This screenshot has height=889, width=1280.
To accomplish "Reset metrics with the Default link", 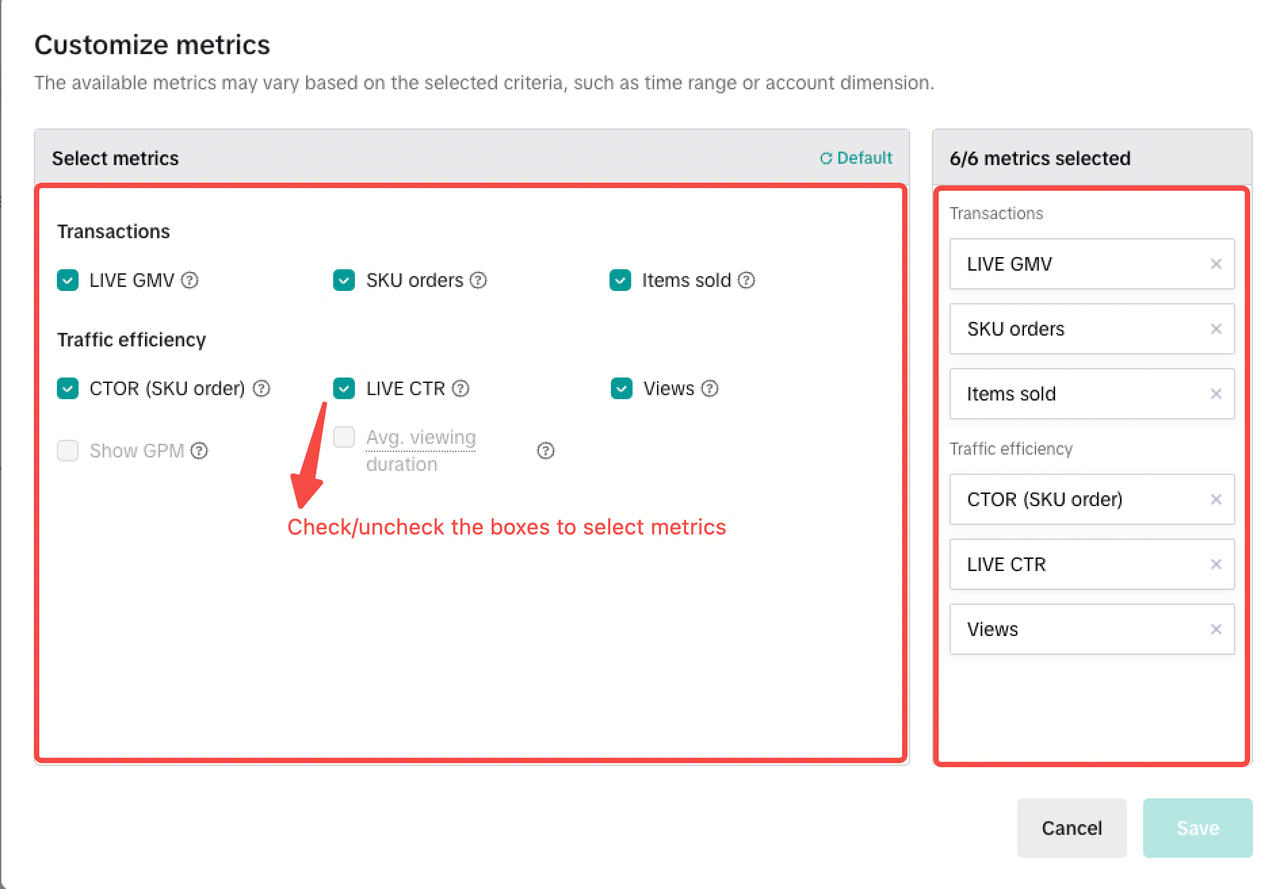I will tap(856, 158).
